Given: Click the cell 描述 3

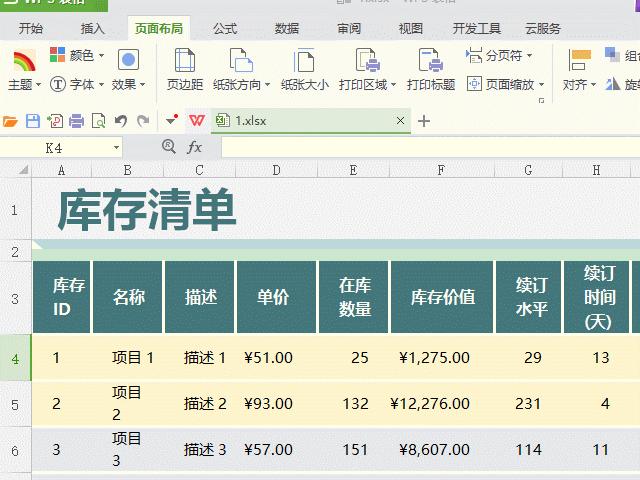Looking at the screenshot, I should coord(200,450).
